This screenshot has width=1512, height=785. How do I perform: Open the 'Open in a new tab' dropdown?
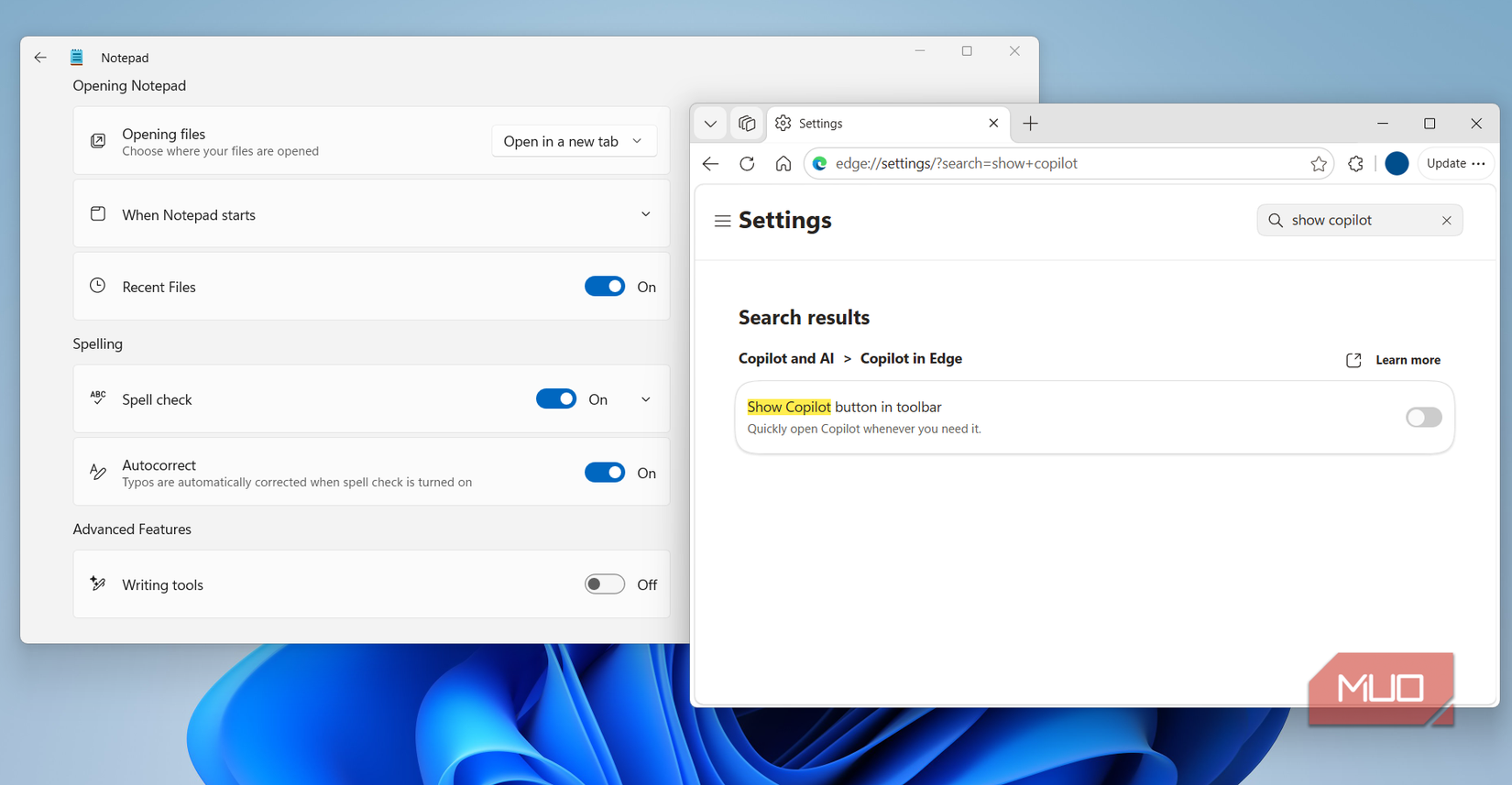[574, 141]
